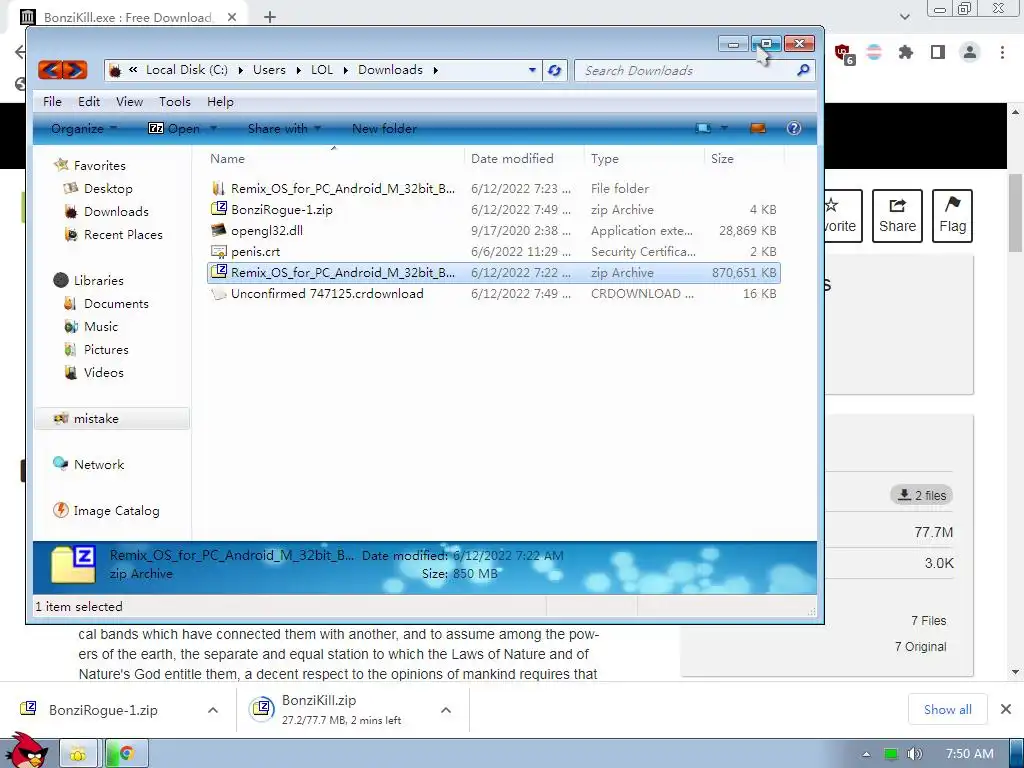Open the Chrome three-dot menu
The width and height of the screenshot is (1024, 768).
pyautogui.click(x=1002, y=52)
